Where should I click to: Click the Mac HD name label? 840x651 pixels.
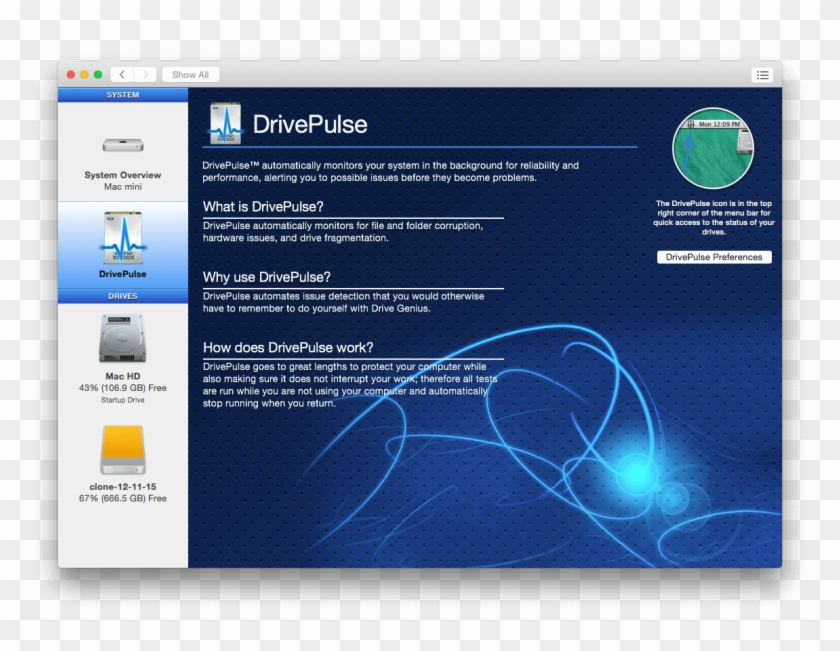point(123,376)
